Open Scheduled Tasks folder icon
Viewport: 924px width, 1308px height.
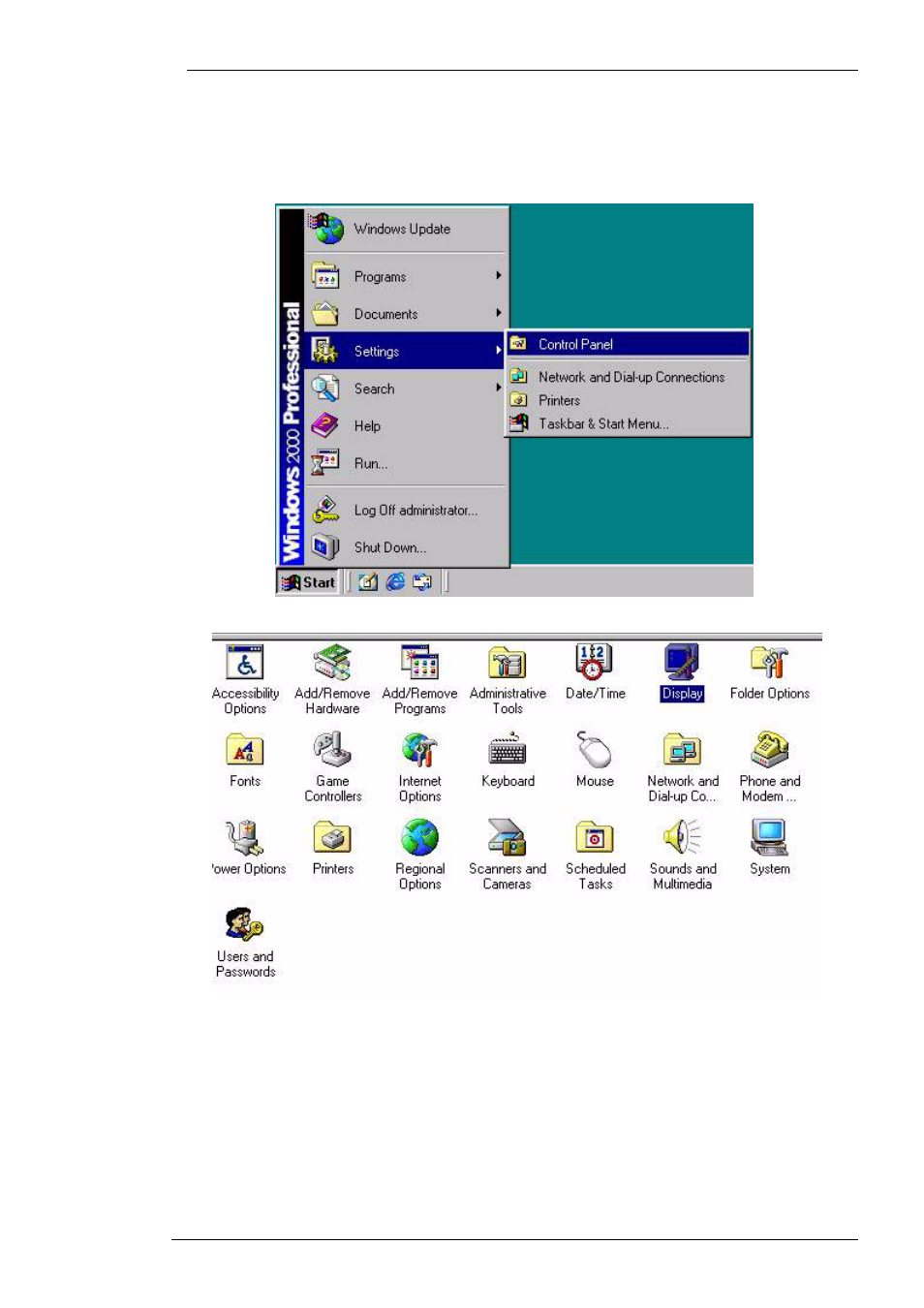point(595,838)
